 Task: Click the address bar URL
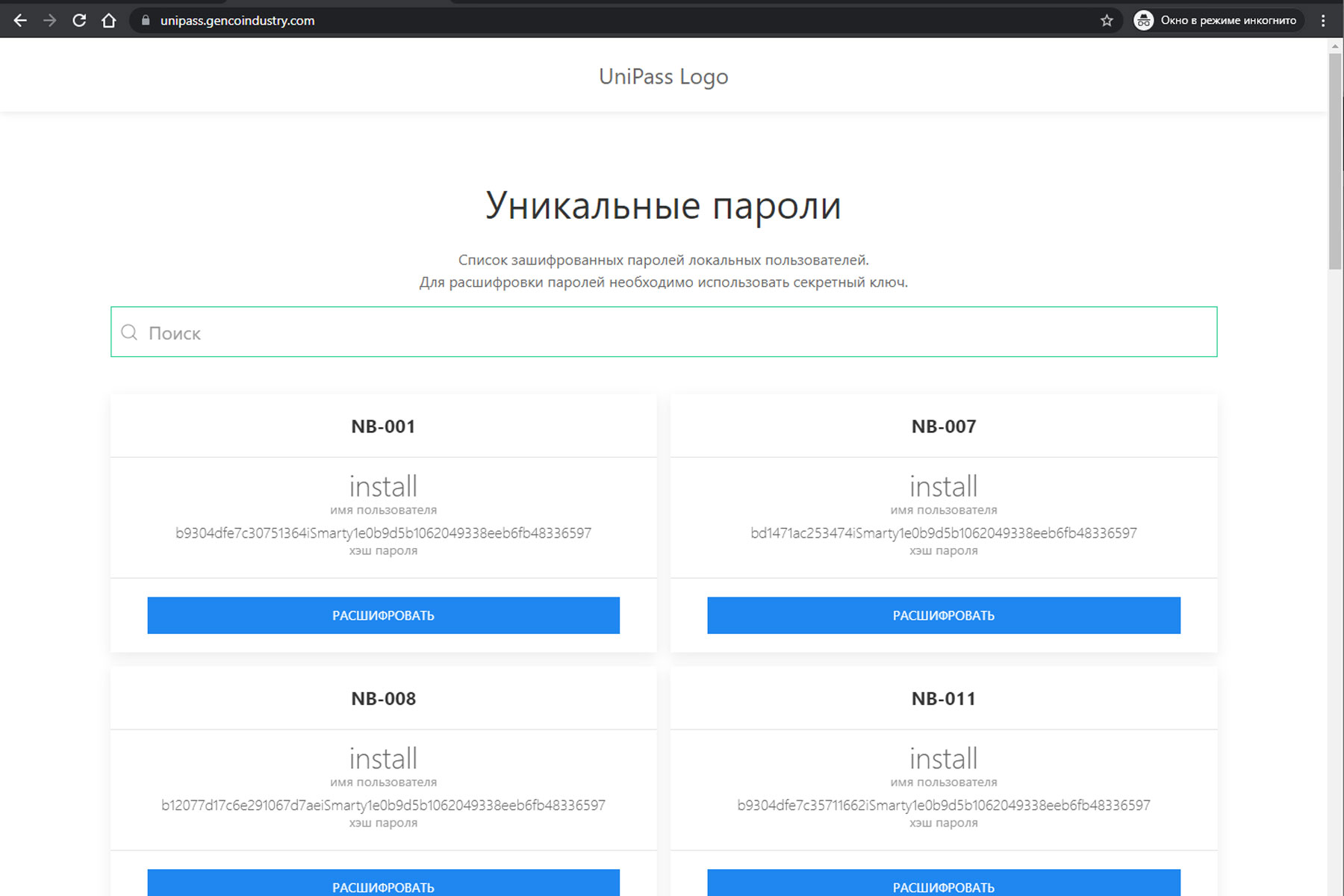[237, 21]
